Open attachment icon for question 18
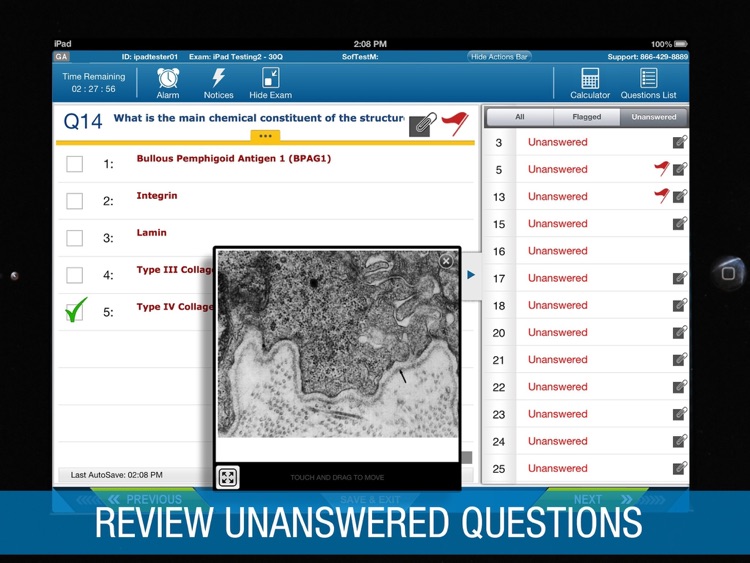The image size is (750, 563). (680, 305)
